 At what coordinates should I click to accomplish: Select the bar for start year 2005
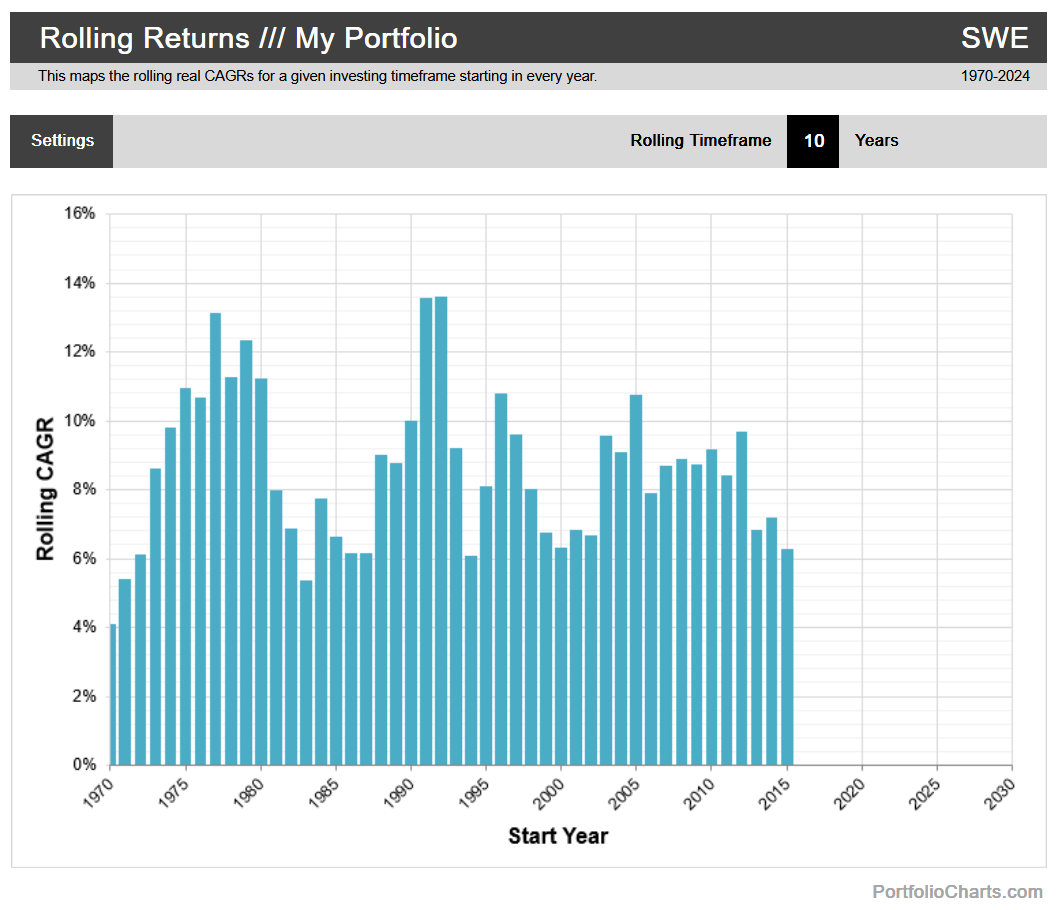coord(636,580)
